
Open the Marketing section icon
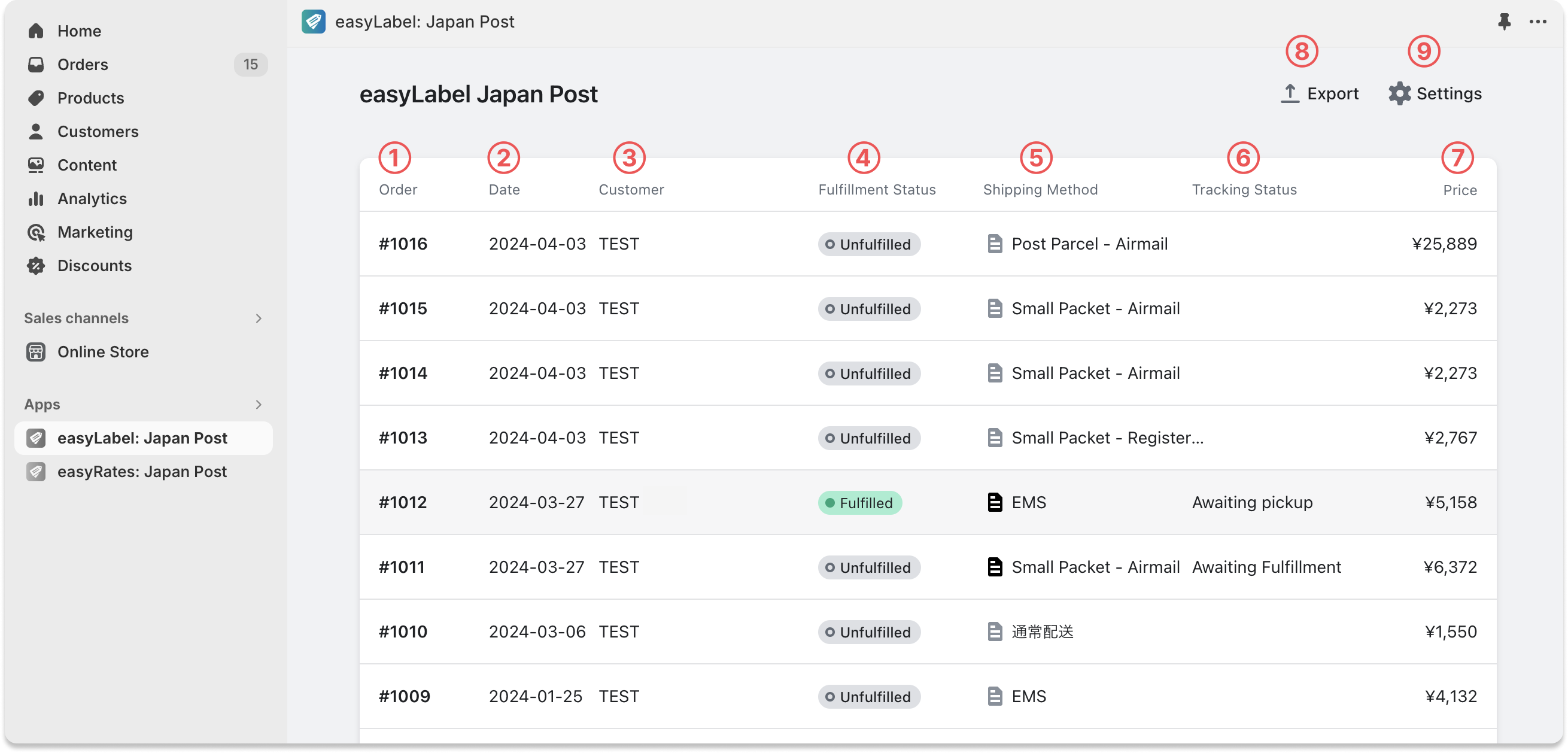point(36,232)
